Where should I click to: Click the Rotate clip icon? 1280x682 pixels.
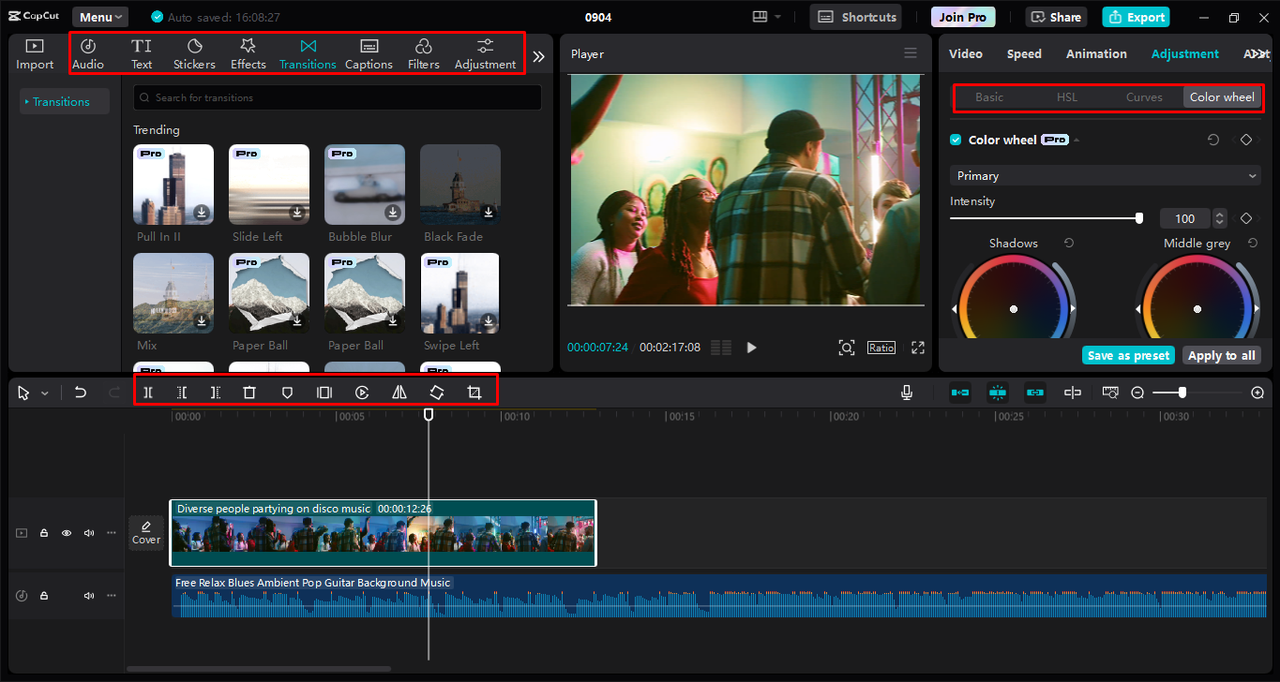tap(437, 393)
